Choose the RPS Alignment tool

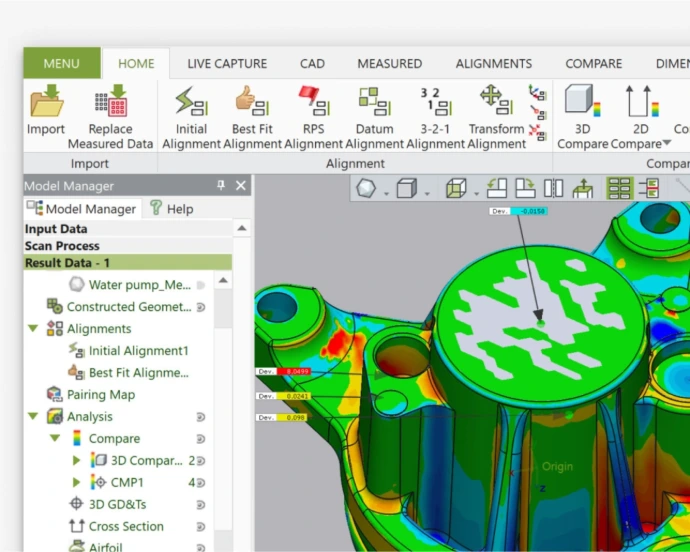[313, 102]
